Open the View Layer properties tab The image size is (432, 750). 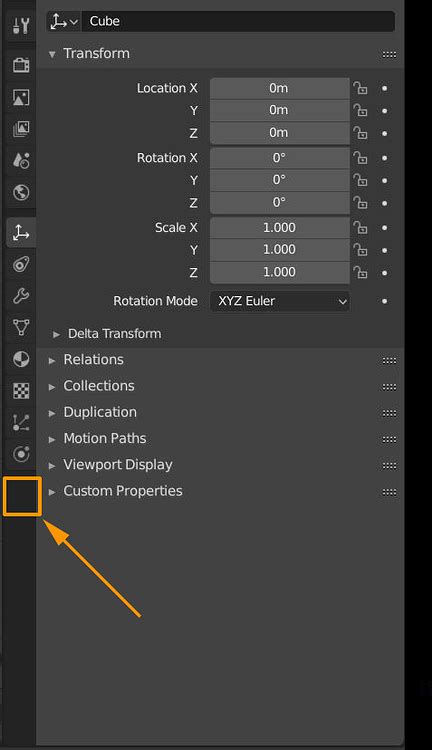[x=21, y=129]
